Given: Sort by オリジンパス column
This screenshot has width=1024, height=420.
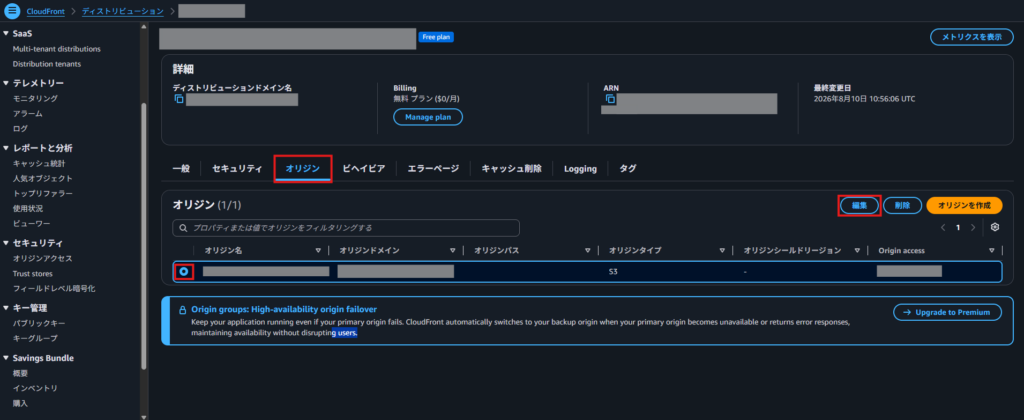Looking at the screenshot, I should click(588, 250).
